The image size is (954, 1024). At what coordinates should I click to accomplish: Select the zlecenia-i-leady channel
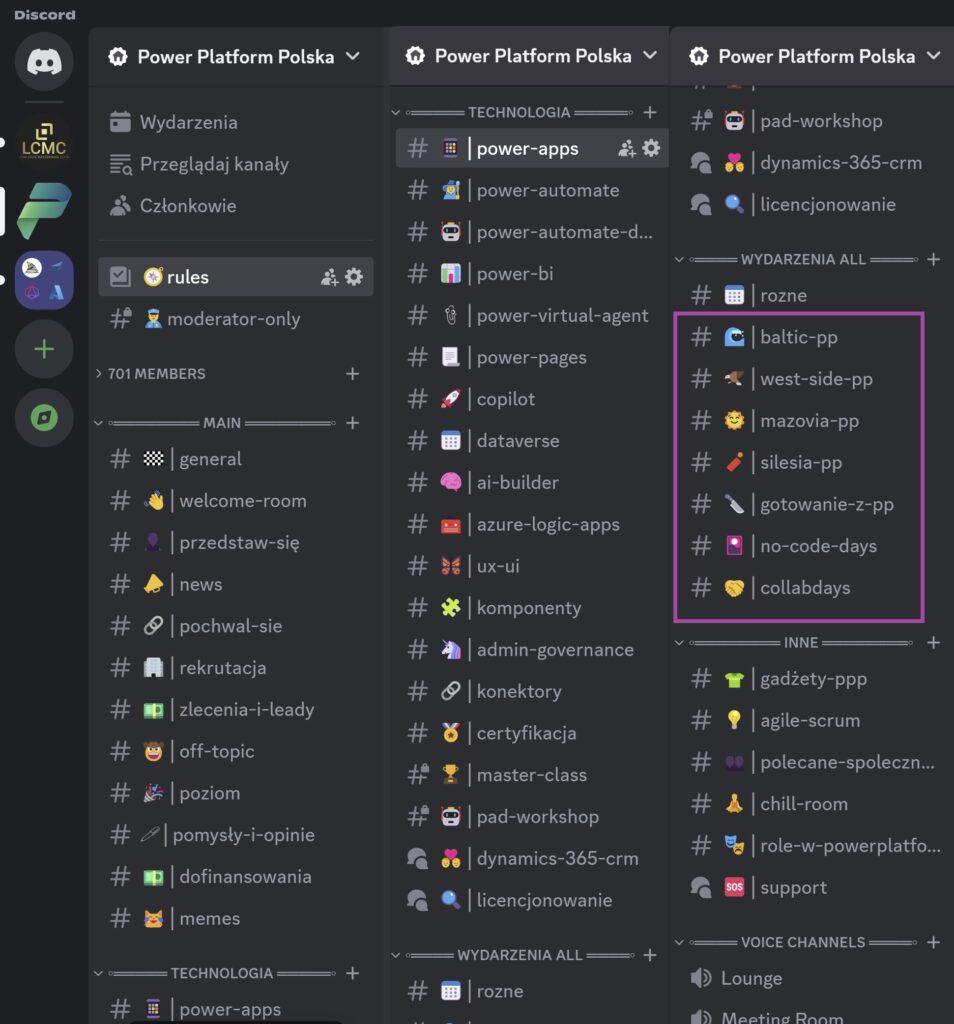coord(236,710)
